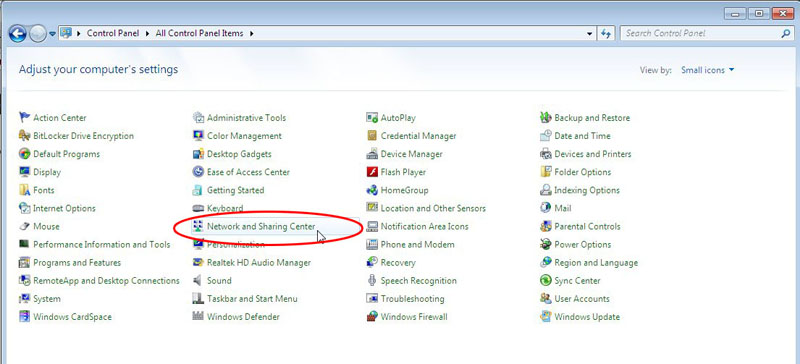Open the Flash Player icon
Screen dimensions: 800x364
click(x=372, y=172)
